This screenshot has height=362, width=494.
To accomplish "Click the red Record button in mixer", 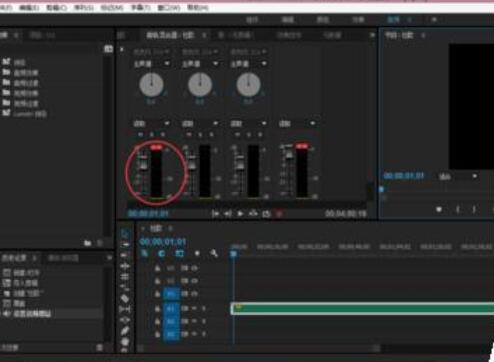I will (x=279, y=213).
